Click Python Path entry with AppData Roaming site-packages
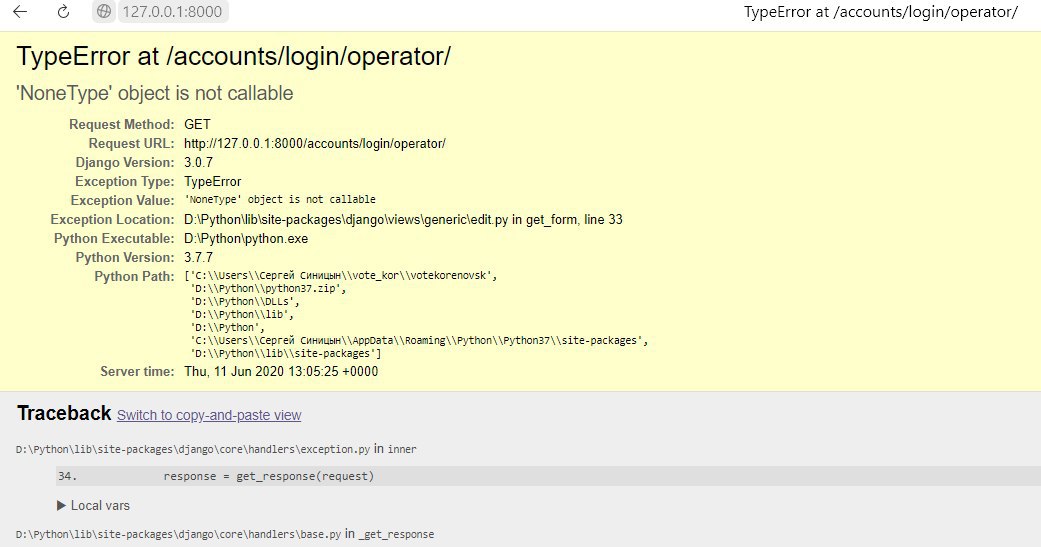Screen dimensions: 1041x547 419,341
